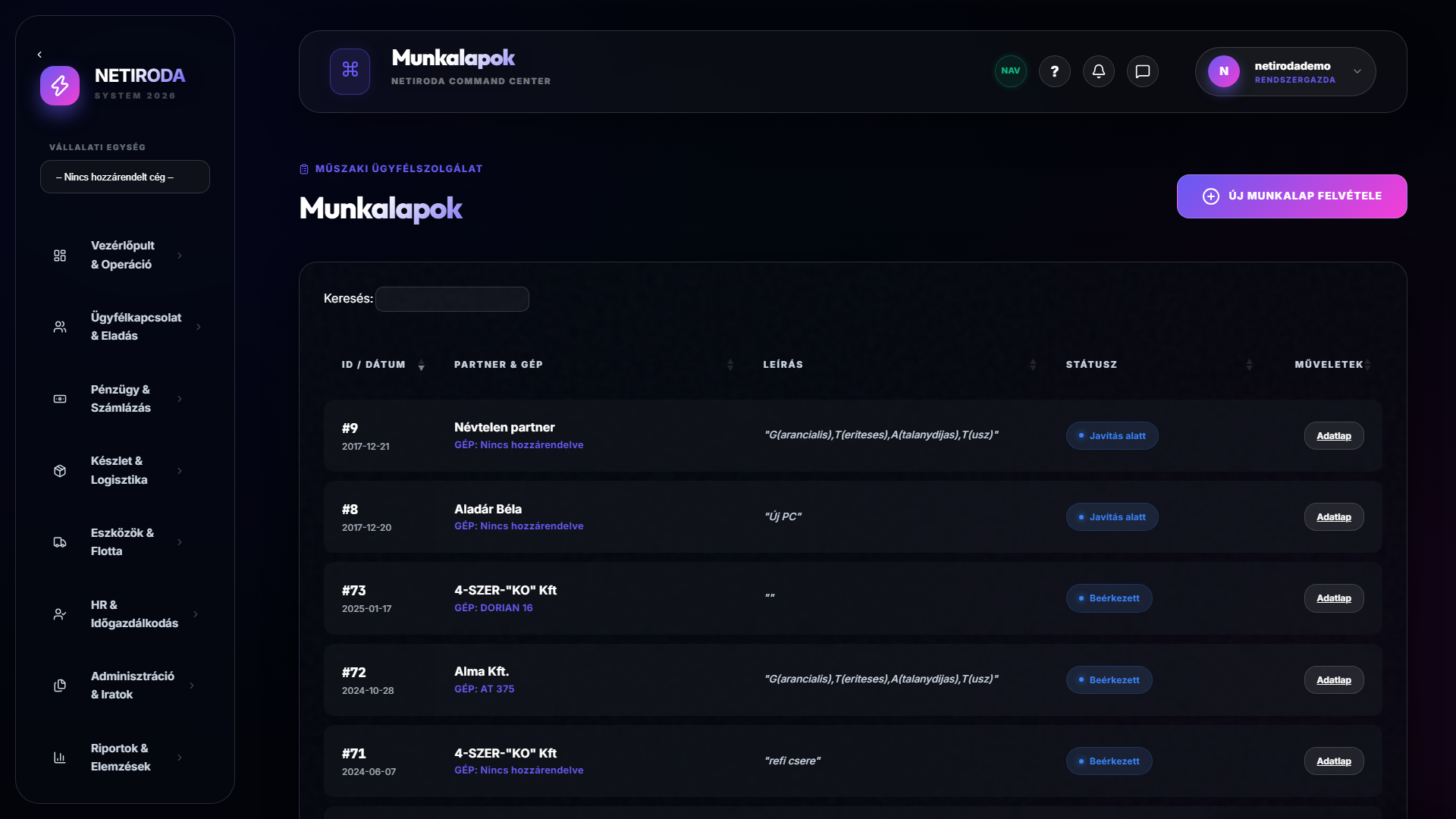The width and height of the screenshot is (1456, 819).
Task: Open Adminisztráció & Iratok menu
Action: tap(125, 686)
